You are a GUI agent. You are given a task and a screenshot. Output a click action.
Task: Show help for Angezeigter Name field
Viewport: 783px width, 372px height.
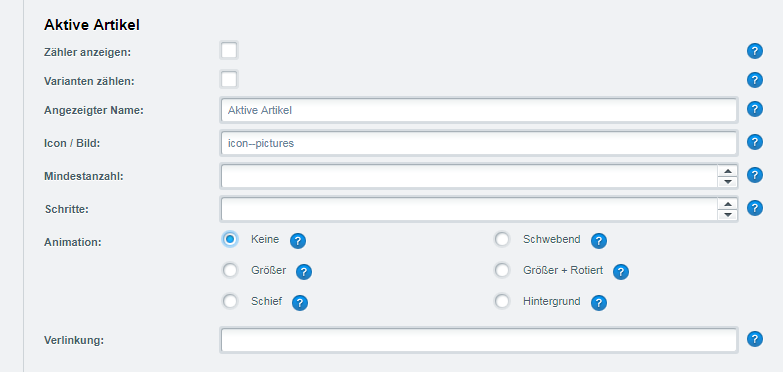tap(755, 109)
